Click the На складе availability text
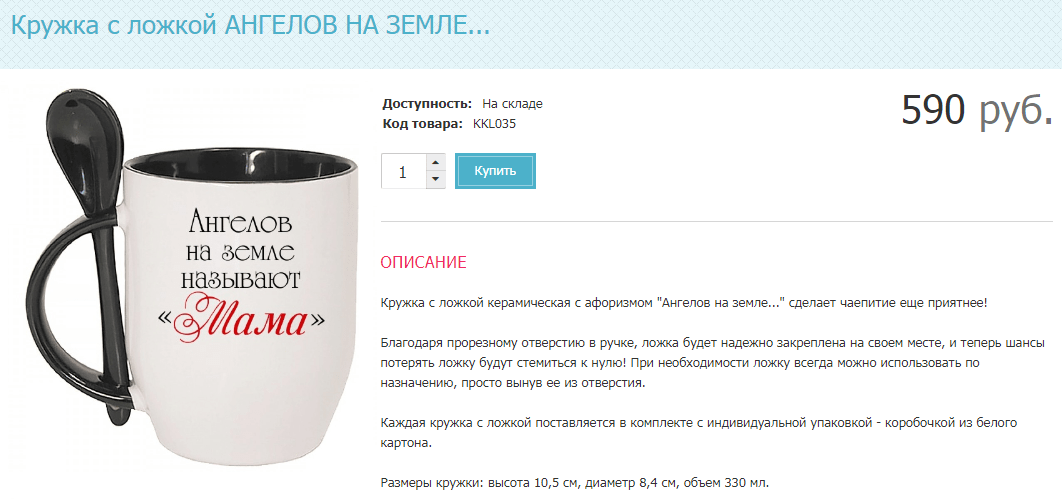Image resolution: width=1062 pixels, height=499 pixels. point(512,104)
